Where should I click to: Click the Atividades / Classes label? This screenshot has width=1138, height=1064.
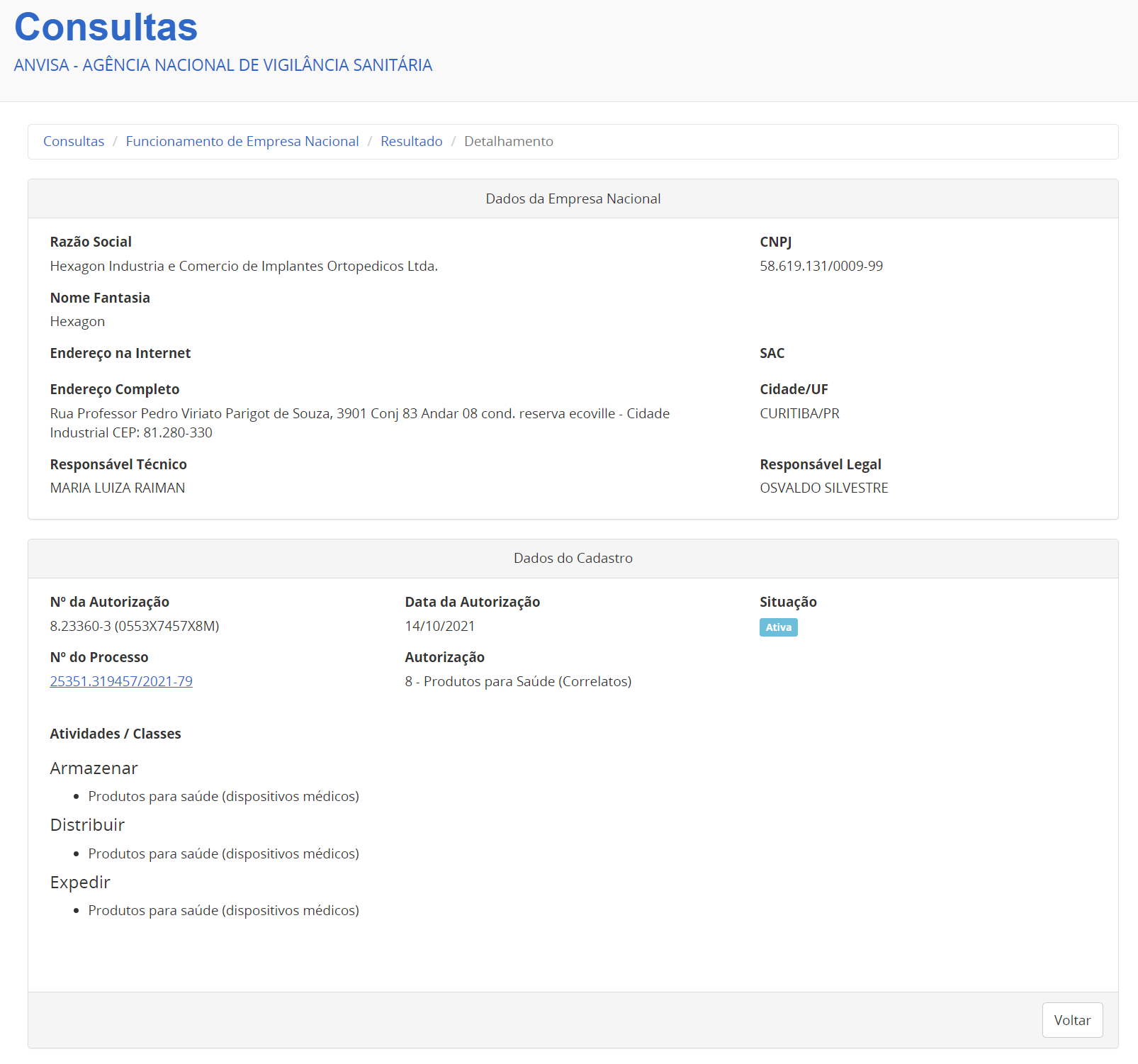coord(116,734)
